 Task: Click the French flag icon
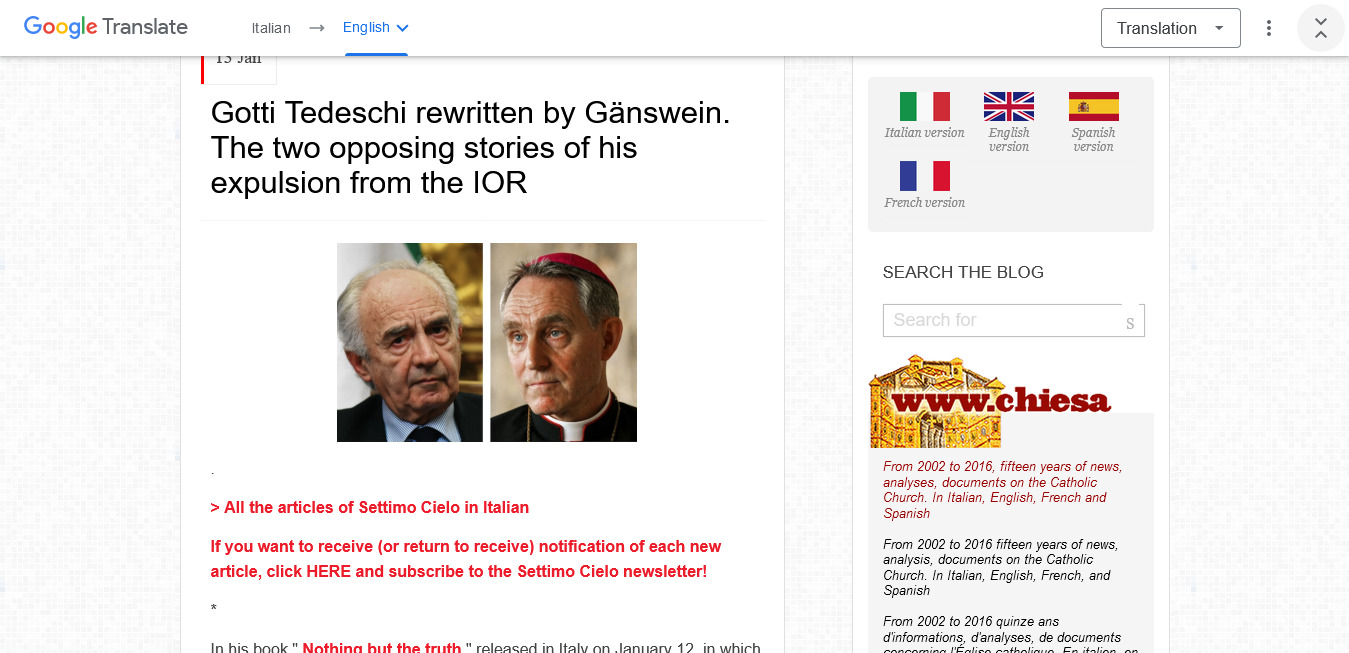[925, 176]
